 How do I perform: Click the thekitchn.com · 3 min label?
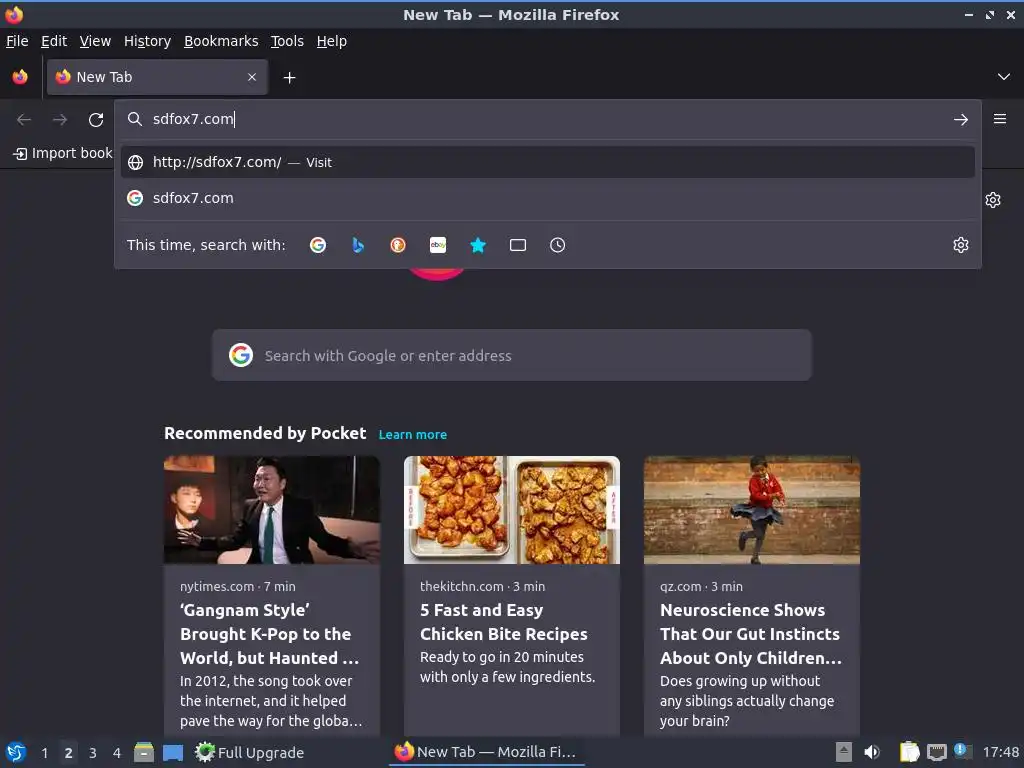point(482,586)
